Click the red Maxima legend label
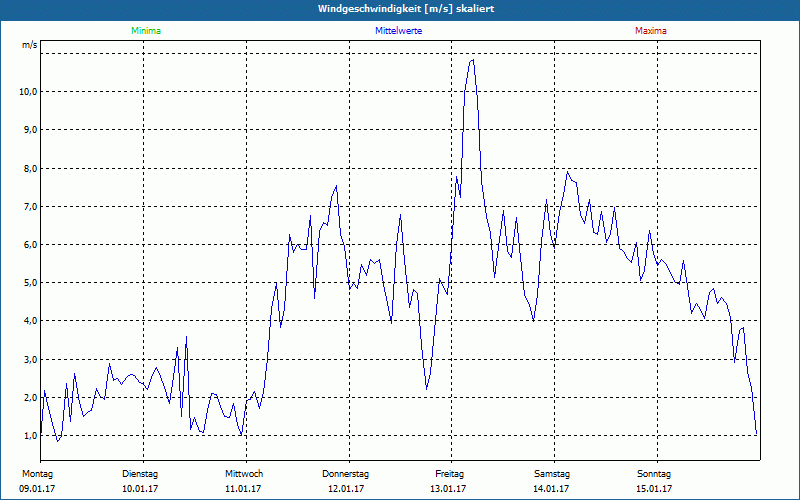Viewport: 800px width, 500px height. click(651, 31)
